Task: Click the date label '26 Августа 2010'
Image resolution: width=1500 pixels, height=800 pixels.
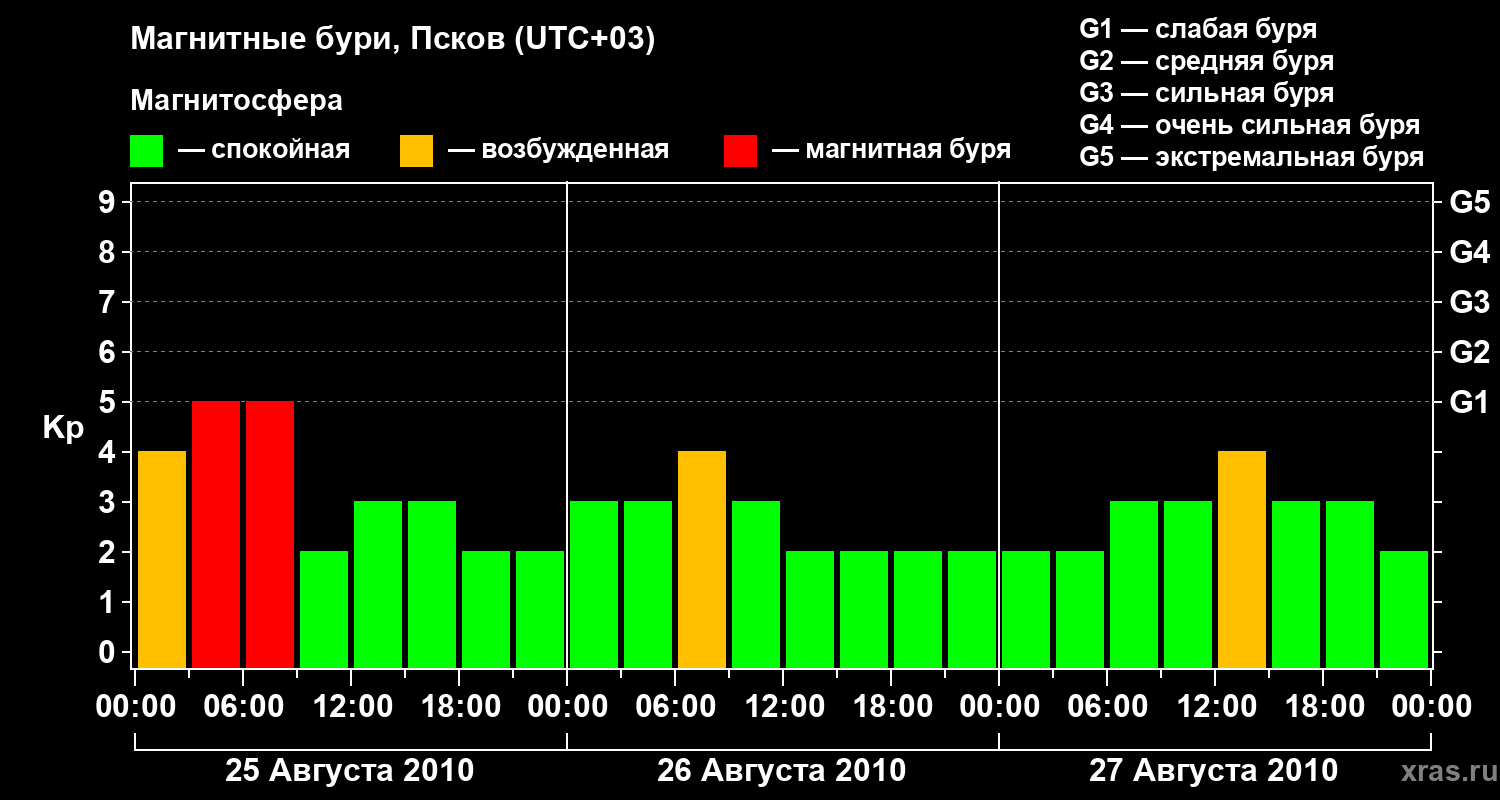Action: [x=782, y=771]
